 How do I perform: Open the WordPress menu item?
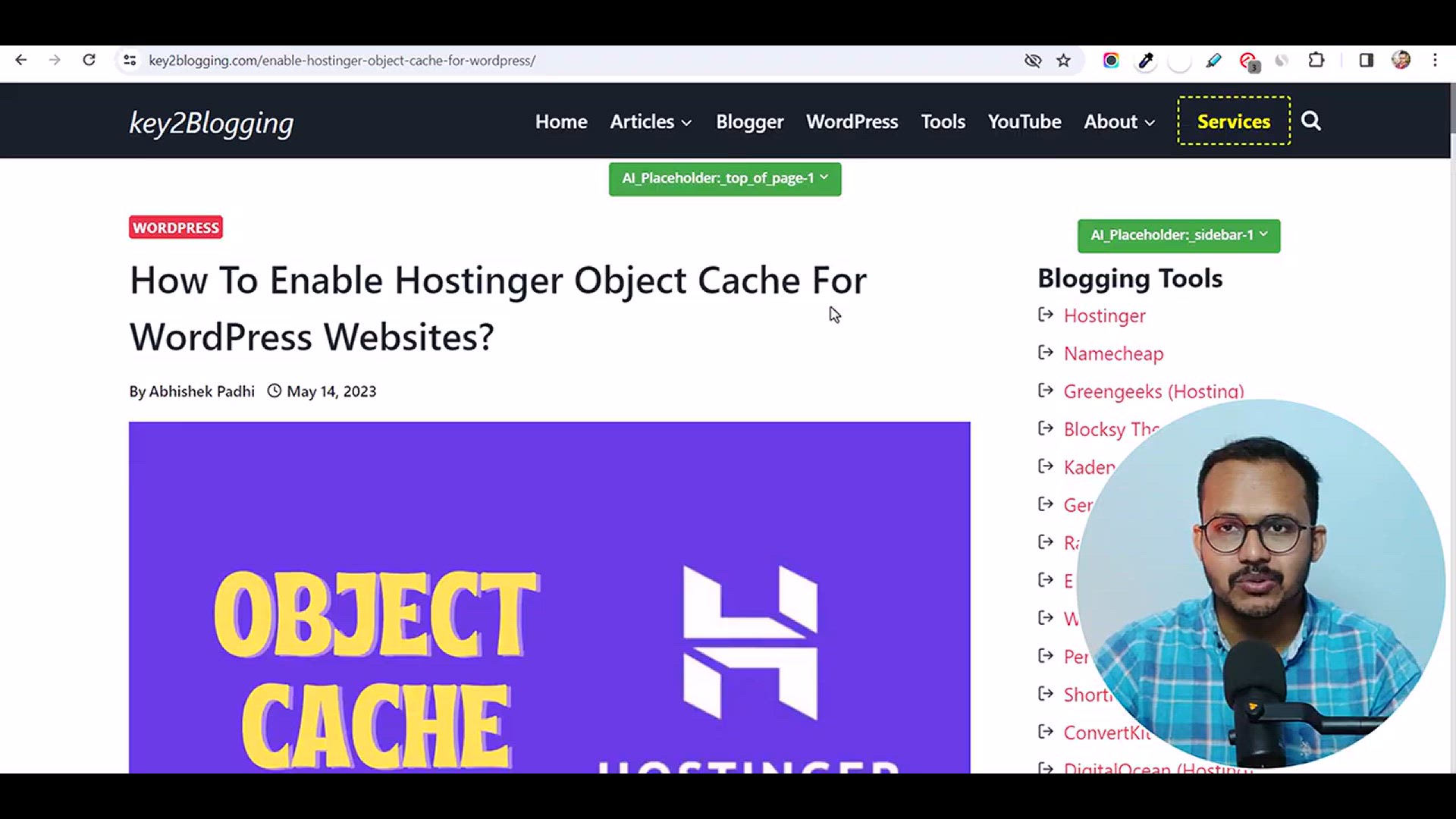(x=852, y=121)
